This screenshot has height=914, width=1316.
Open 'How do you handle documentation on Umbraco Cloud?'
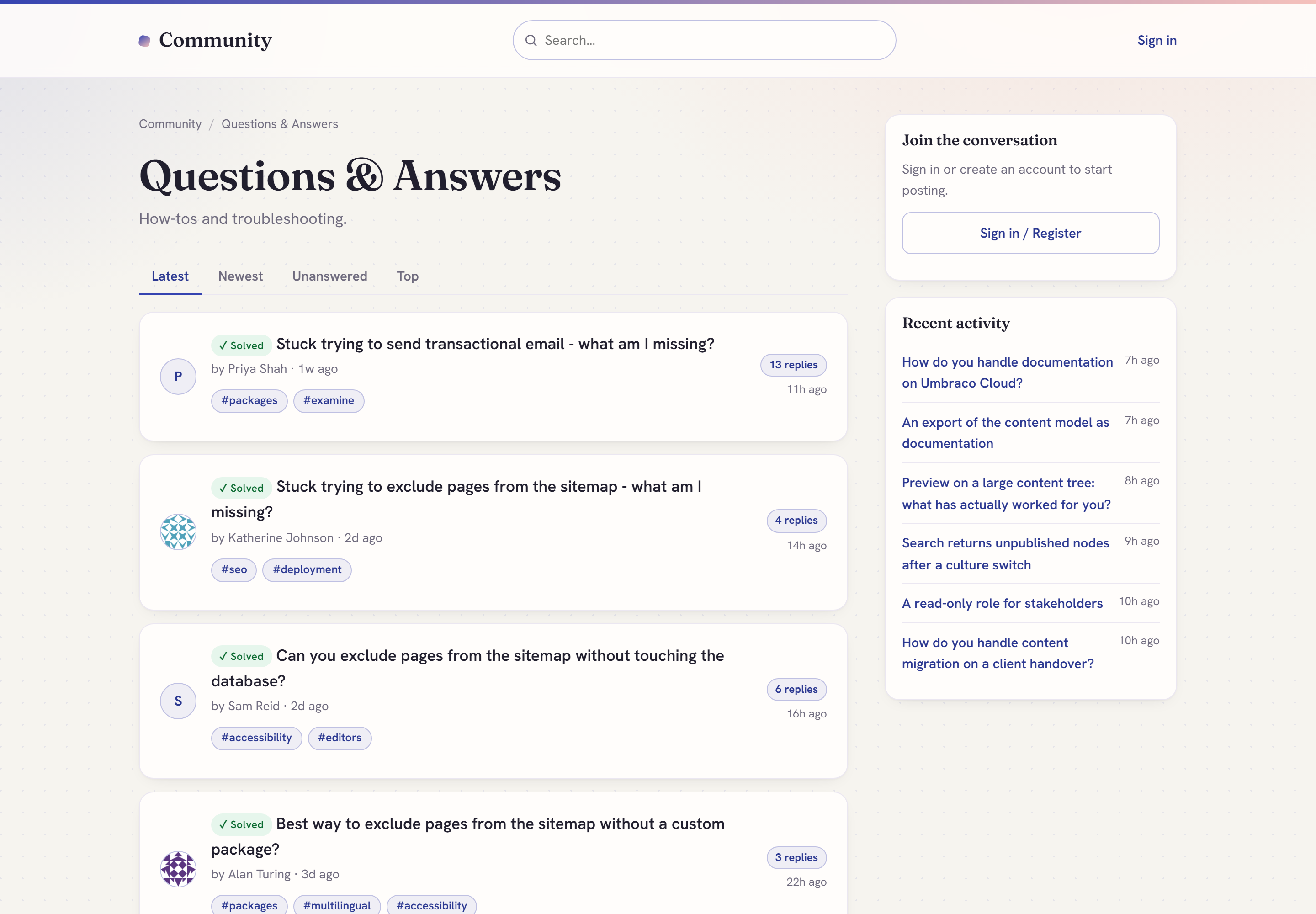coord(1007,372)
